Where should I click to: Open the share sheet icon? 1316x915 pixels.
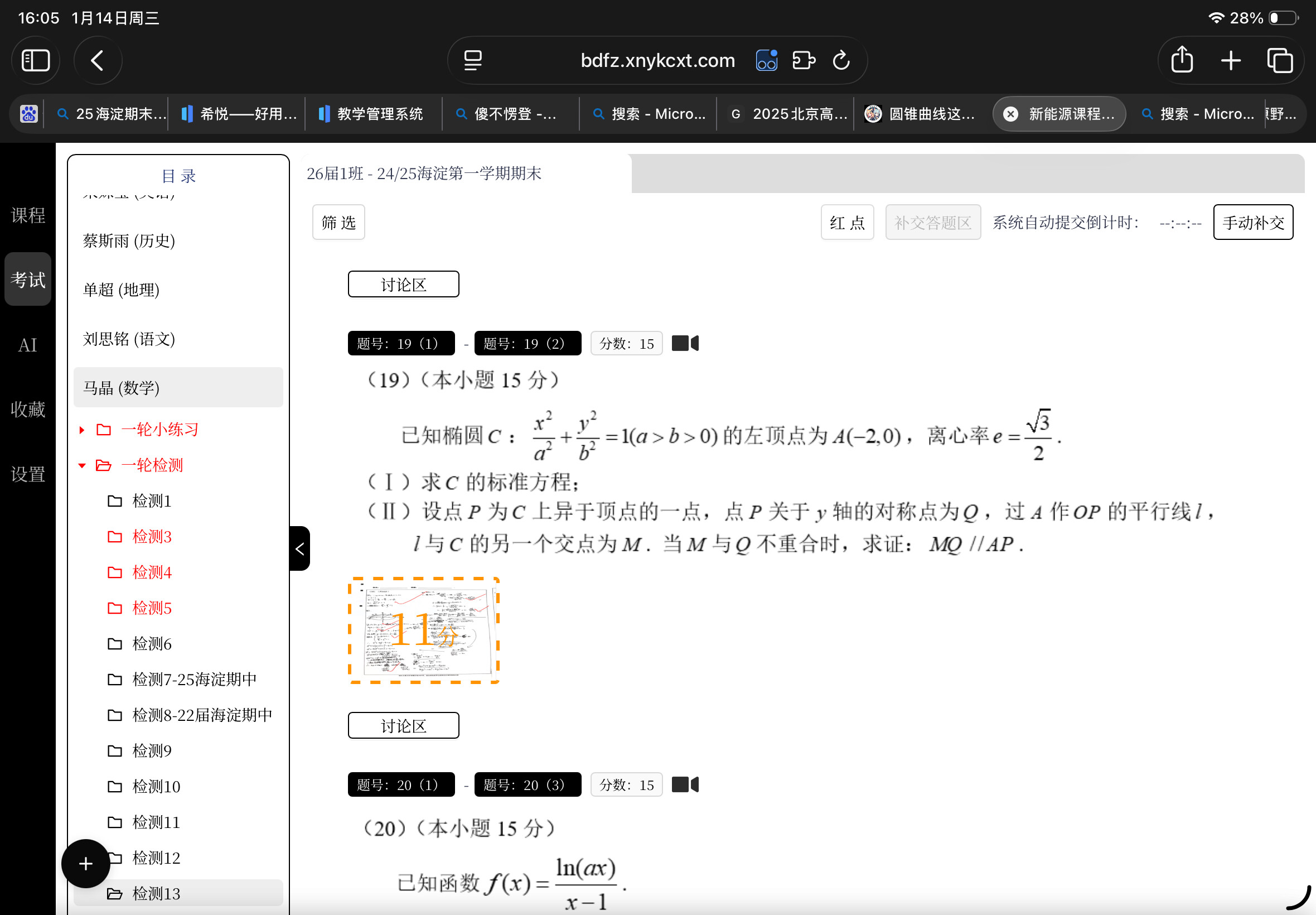pyautogui.click(x=1182, y=60)
